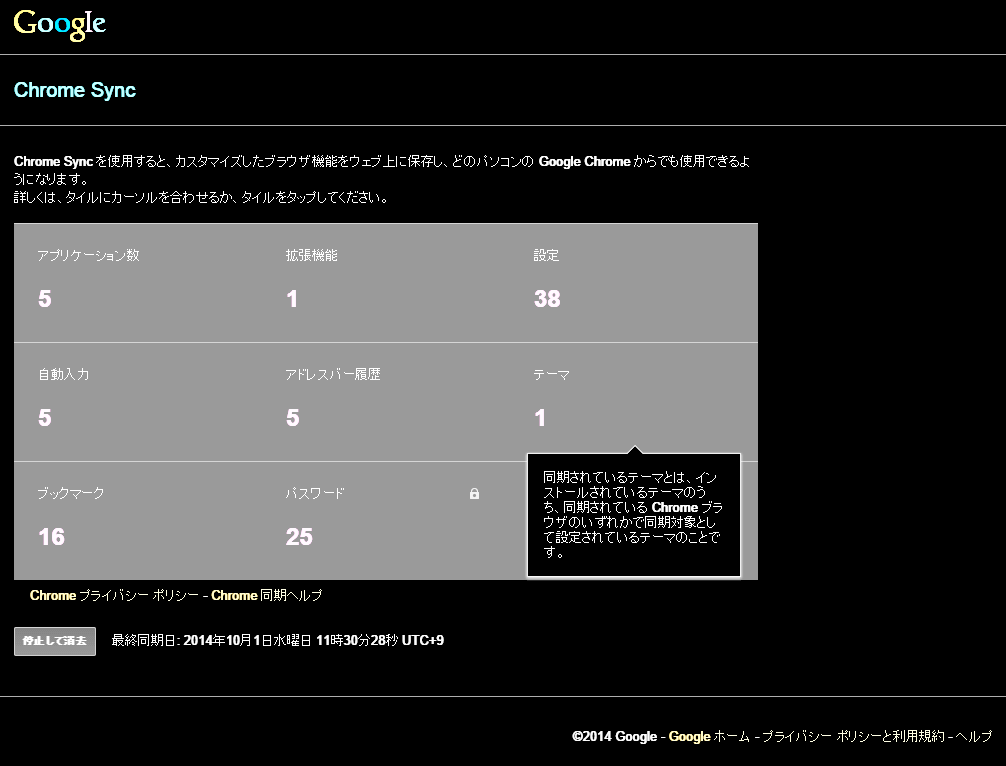
Task: Click the ©2014 Google copyright text
Action: click(x=615, y=736)
